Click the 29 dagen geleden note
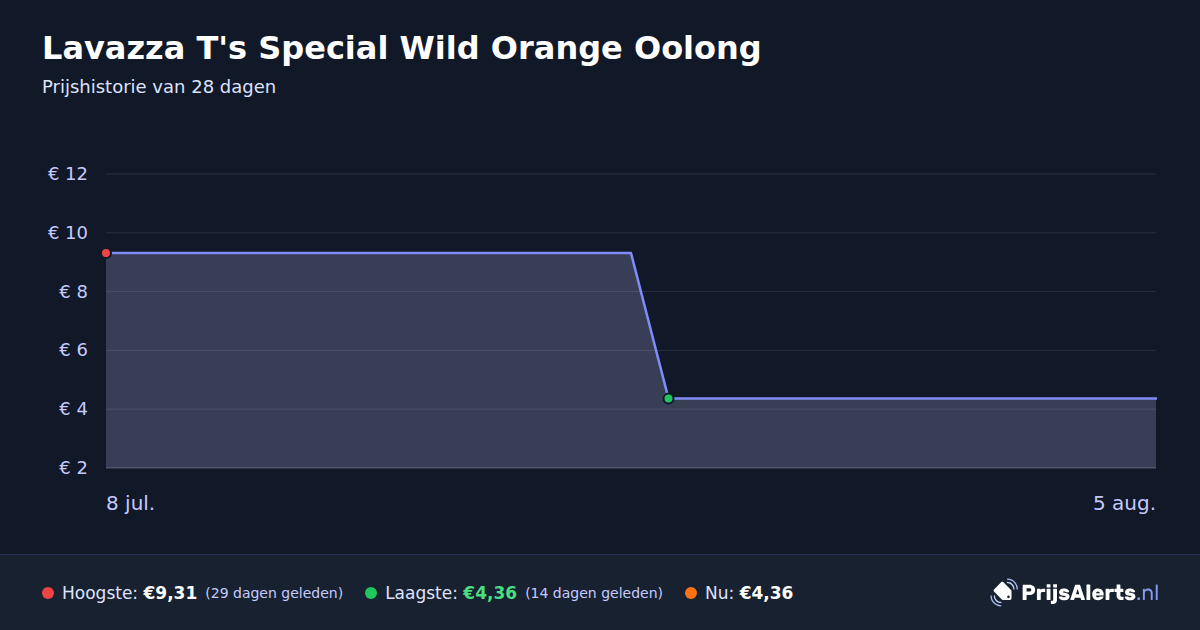The image size is (1200, 630). coord(274,593)
